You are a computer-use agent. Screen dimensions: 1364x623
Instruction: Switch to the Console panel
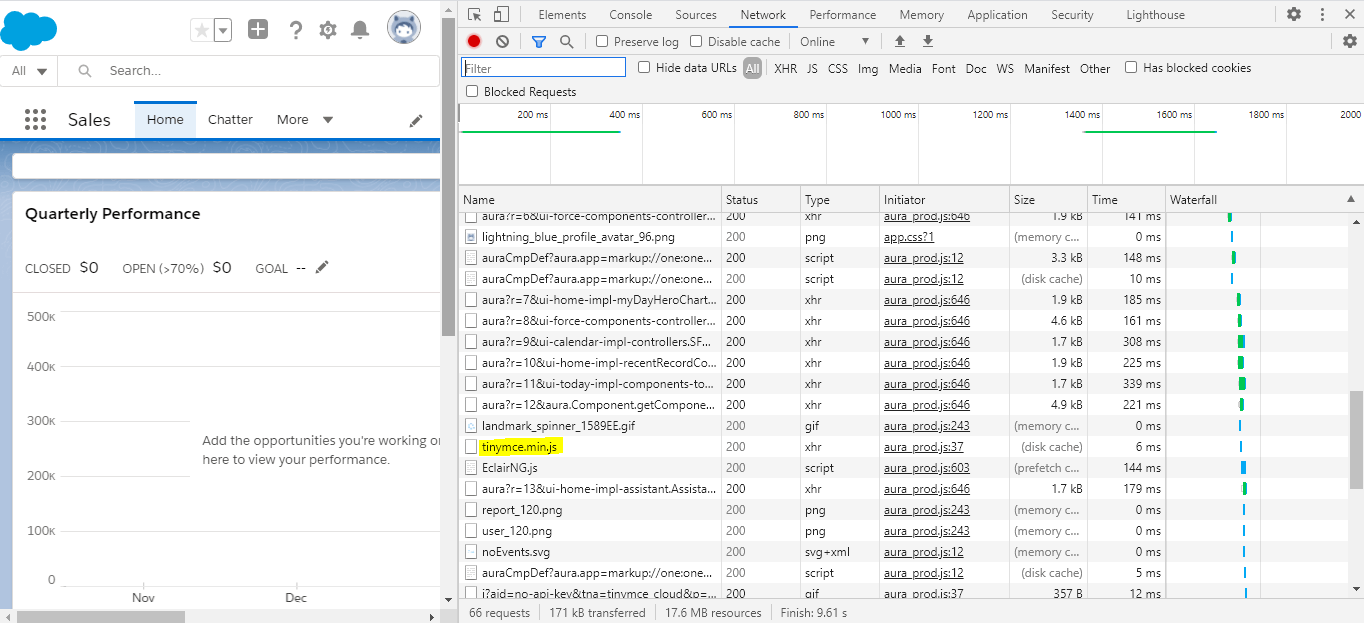[631, 15]
